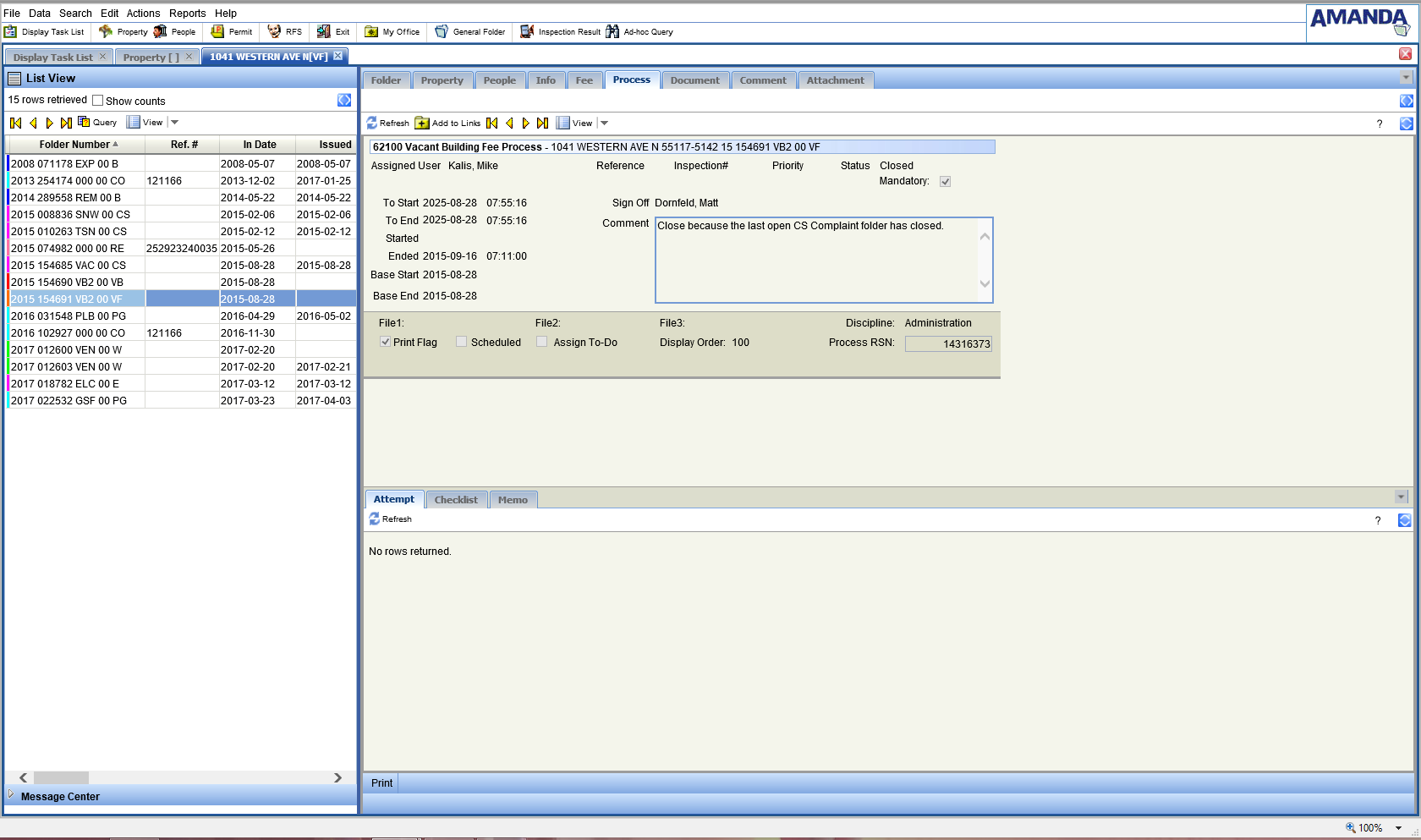Click the Print button

point(381,783)
